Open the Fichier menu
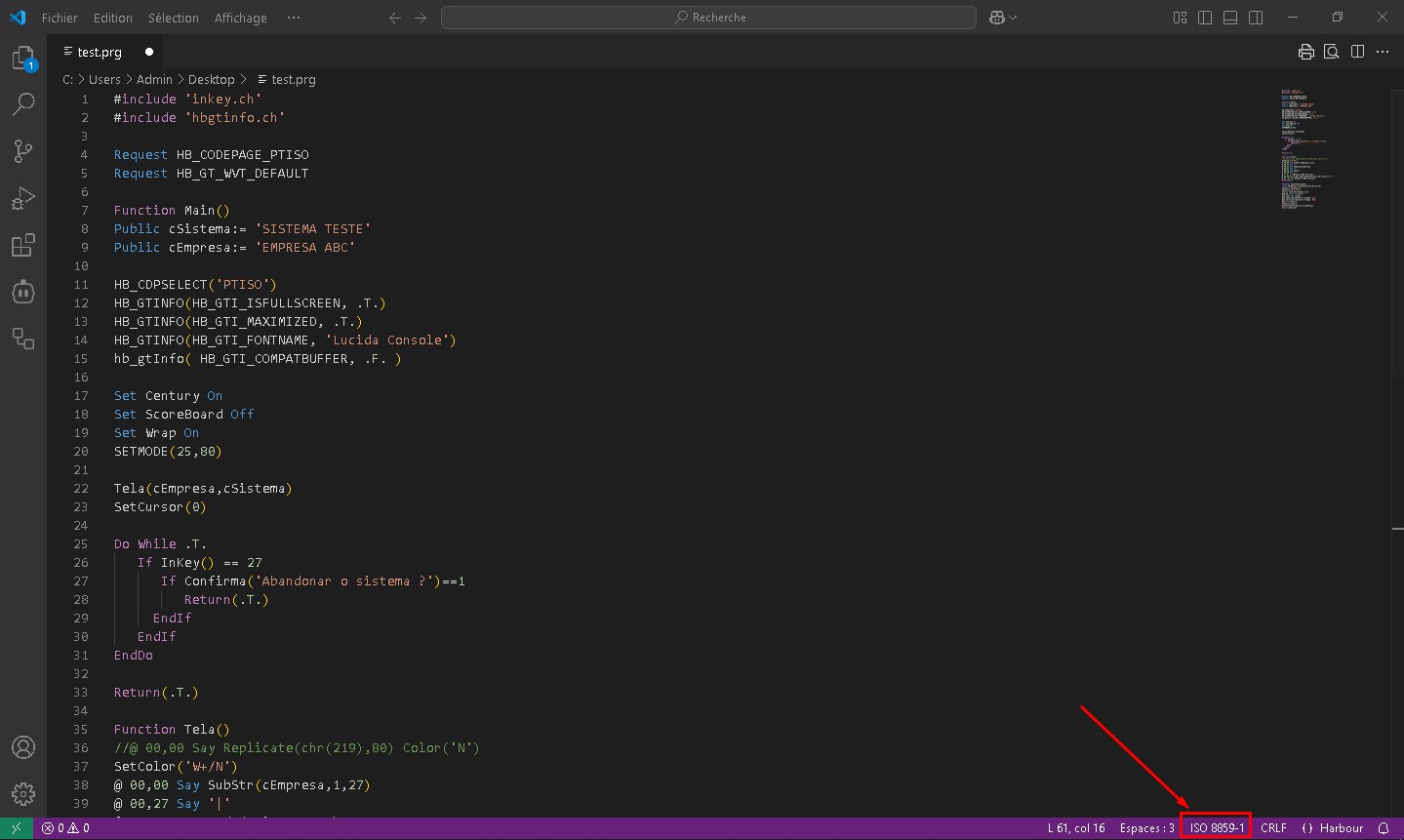The image size is (1404, 840). [60, 18]
